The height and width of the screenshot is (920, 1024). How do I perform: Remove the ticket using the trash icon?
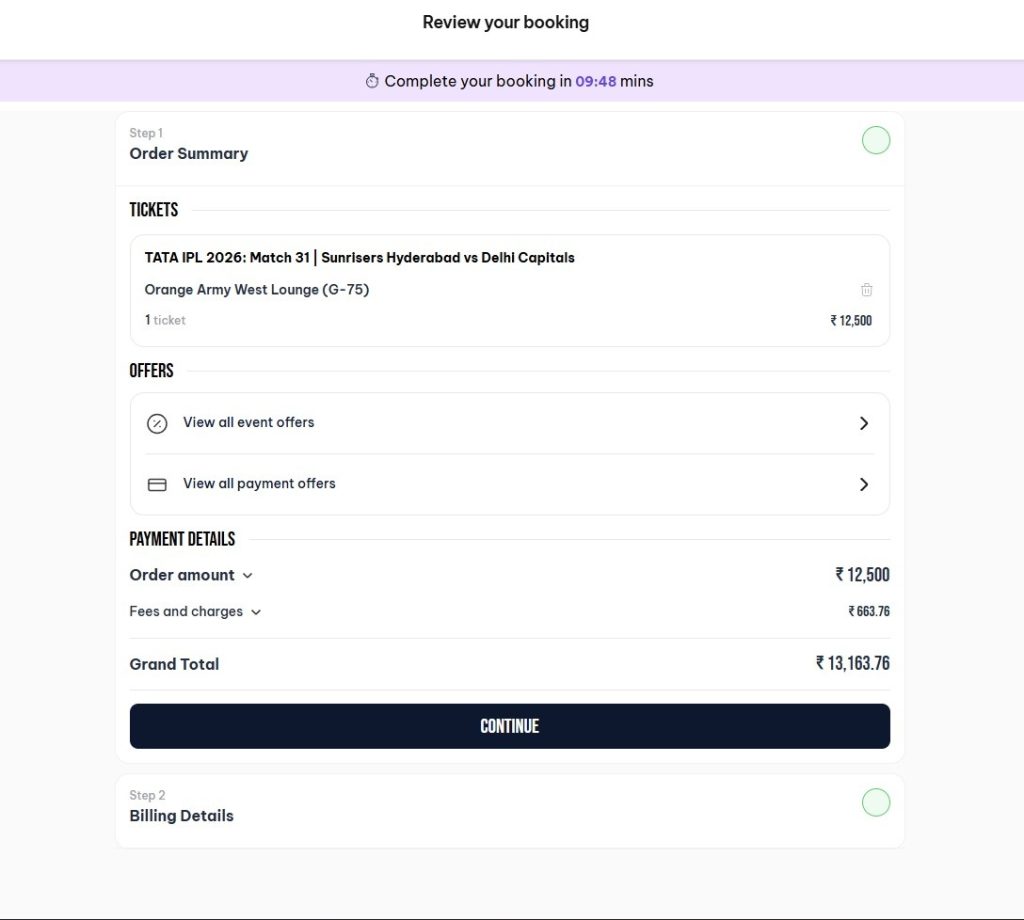point(867,289)
